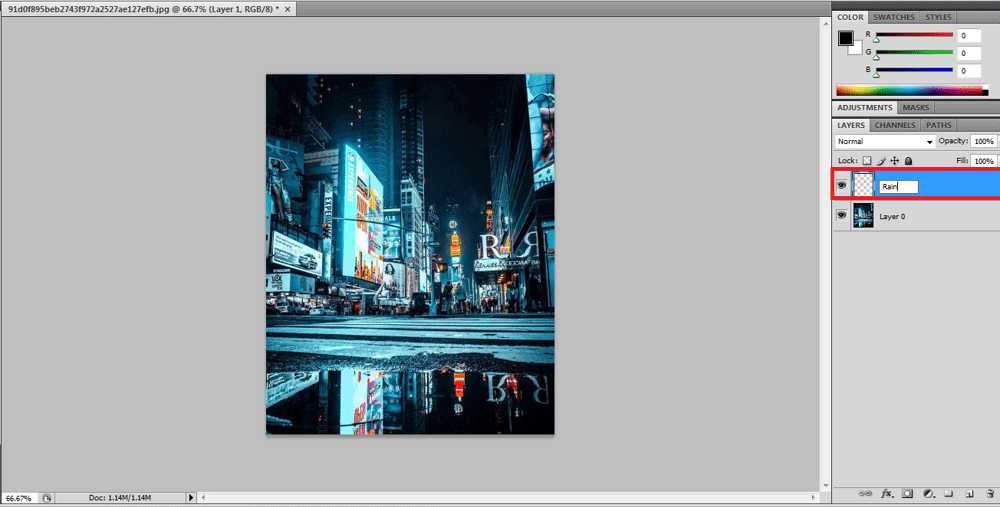Switch to the Channels tab
This screenshot has height=507, width=1000.
pyautogui.click(x=895, y=125)
